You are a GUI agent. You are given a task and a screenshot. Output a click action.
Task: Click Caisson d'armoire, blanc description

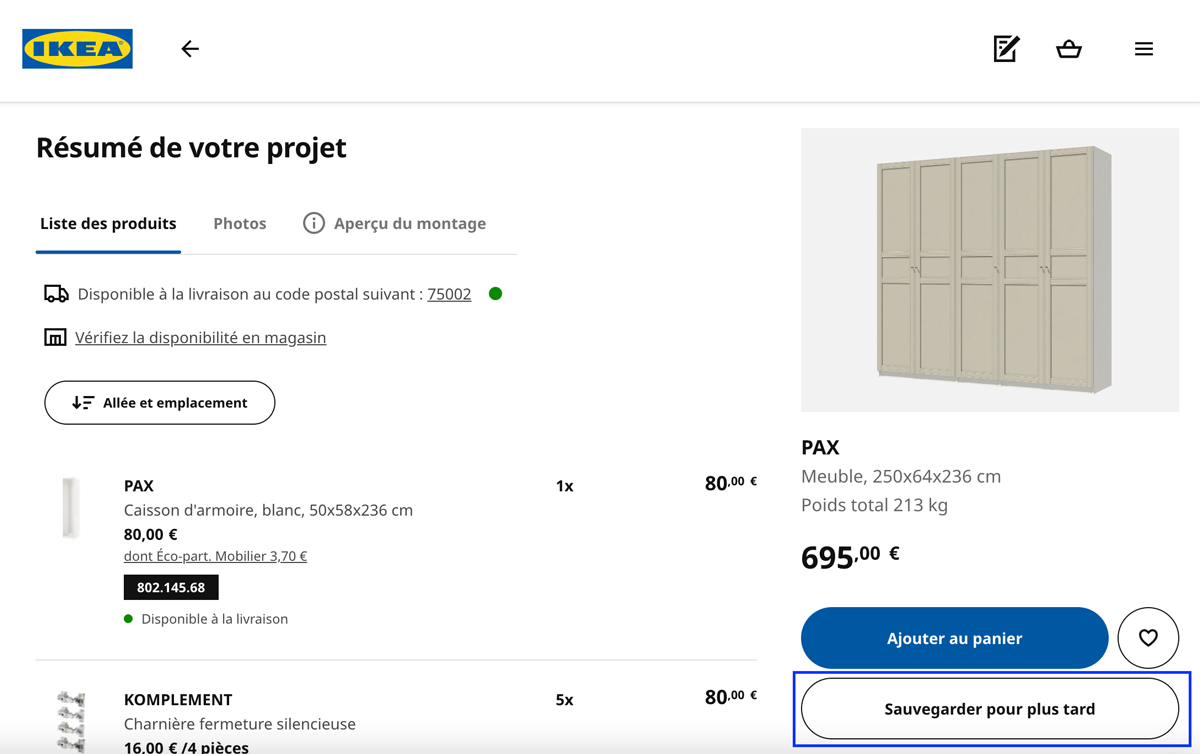click(268, 510)
